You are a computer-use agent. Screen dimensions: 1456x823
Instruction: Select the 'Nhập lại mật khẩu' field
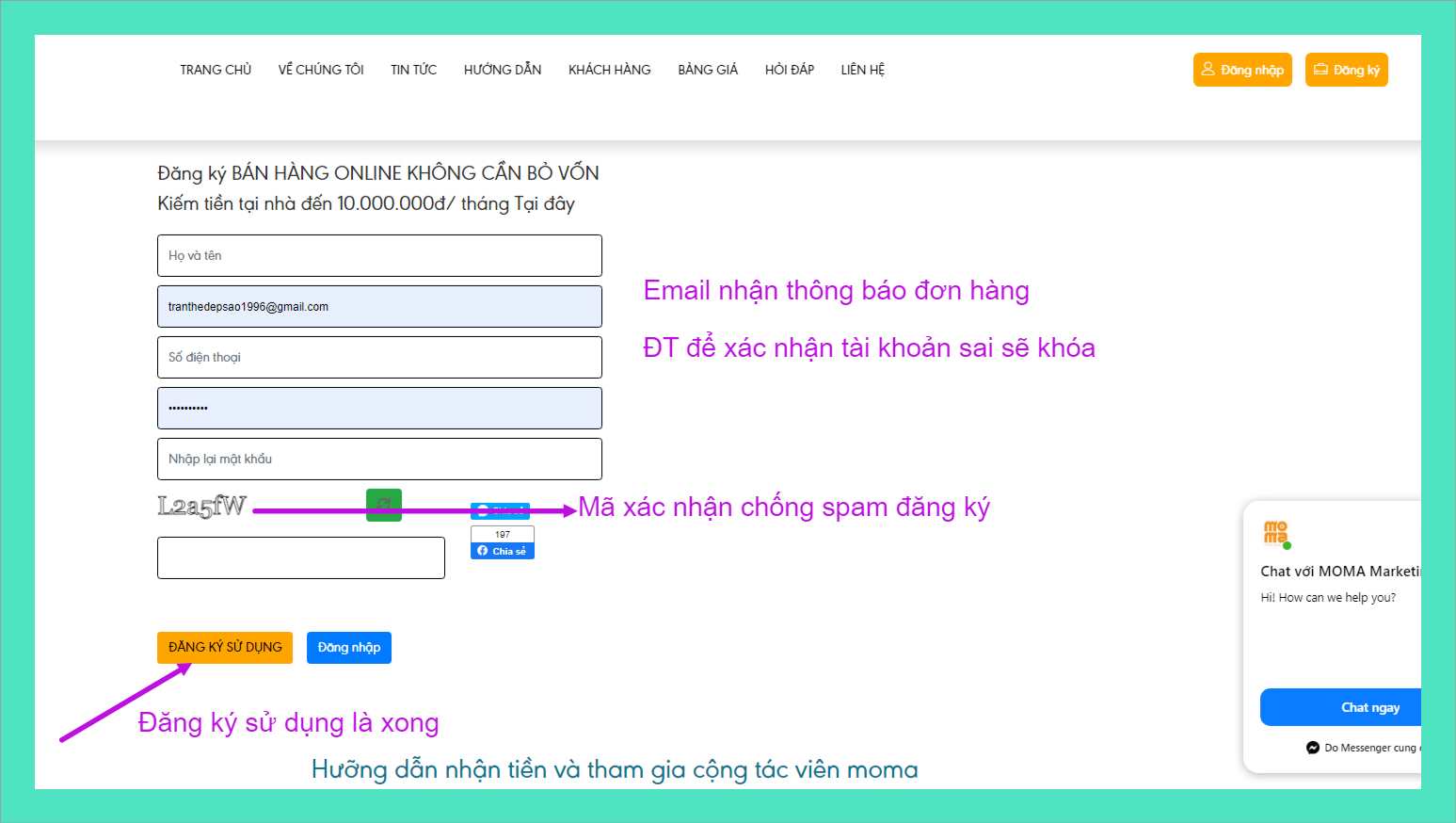click(x=379, y=459)
